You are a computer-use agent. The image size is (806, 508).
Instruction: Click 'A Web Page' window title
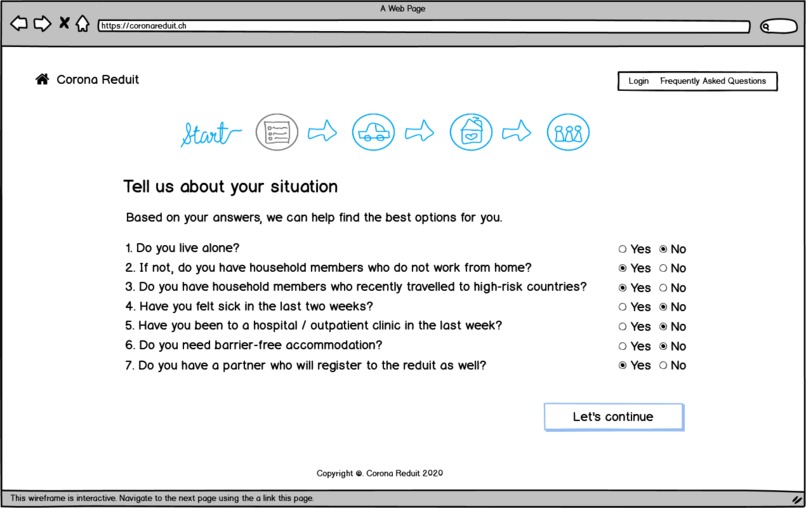point(402,8)
